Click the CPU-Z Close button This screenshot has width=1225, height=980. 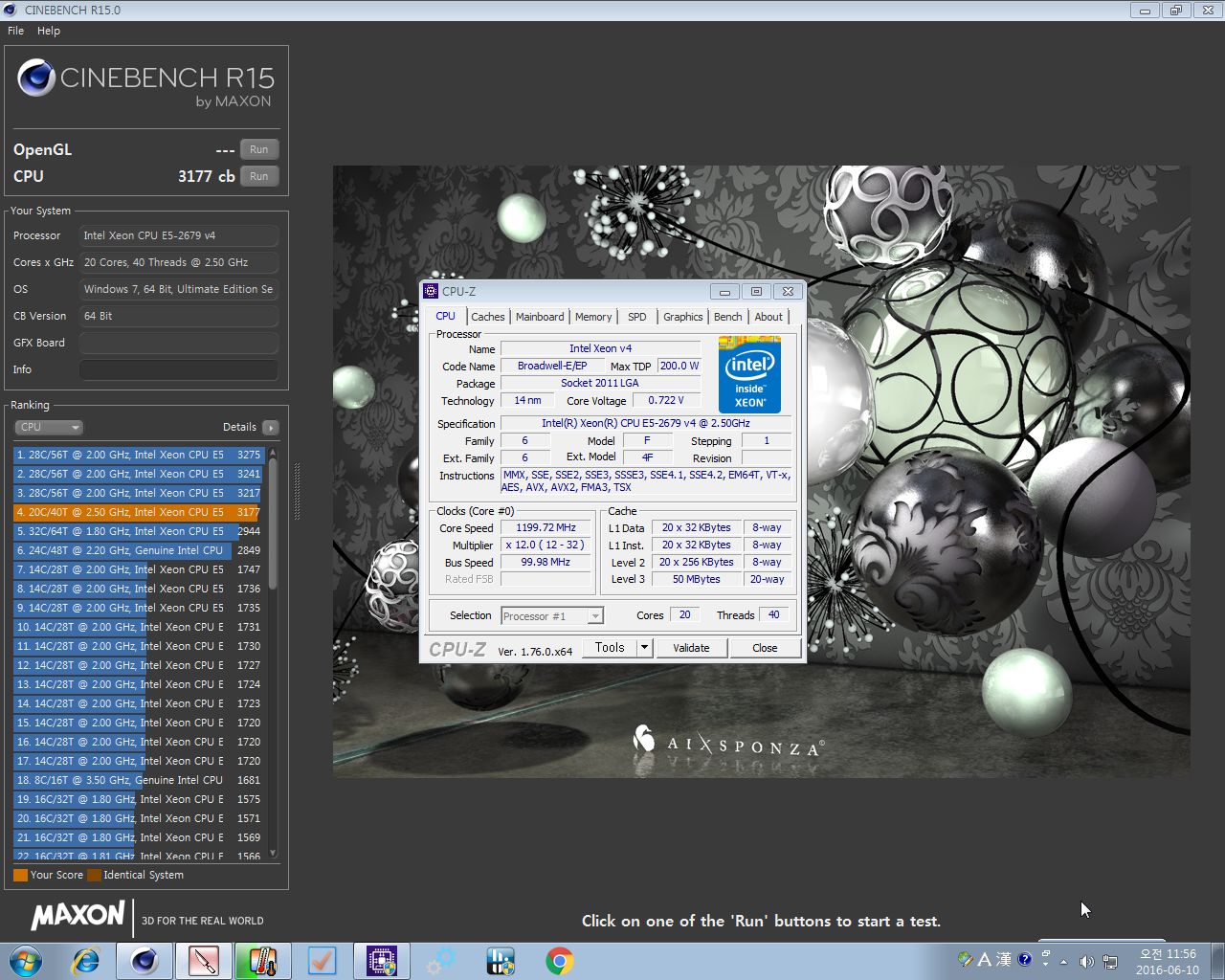(x=765, y=648)
